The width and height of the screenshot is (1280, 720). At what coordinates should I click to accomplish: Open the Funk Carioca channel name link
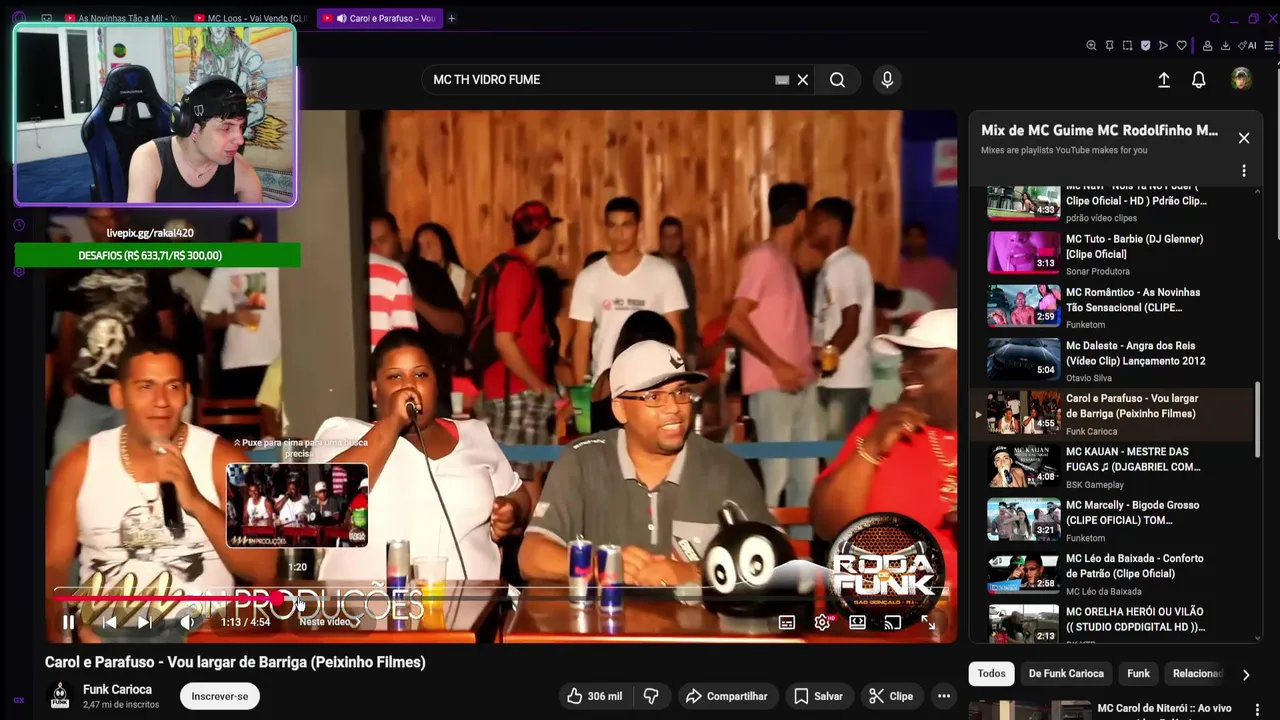point(117,689)
